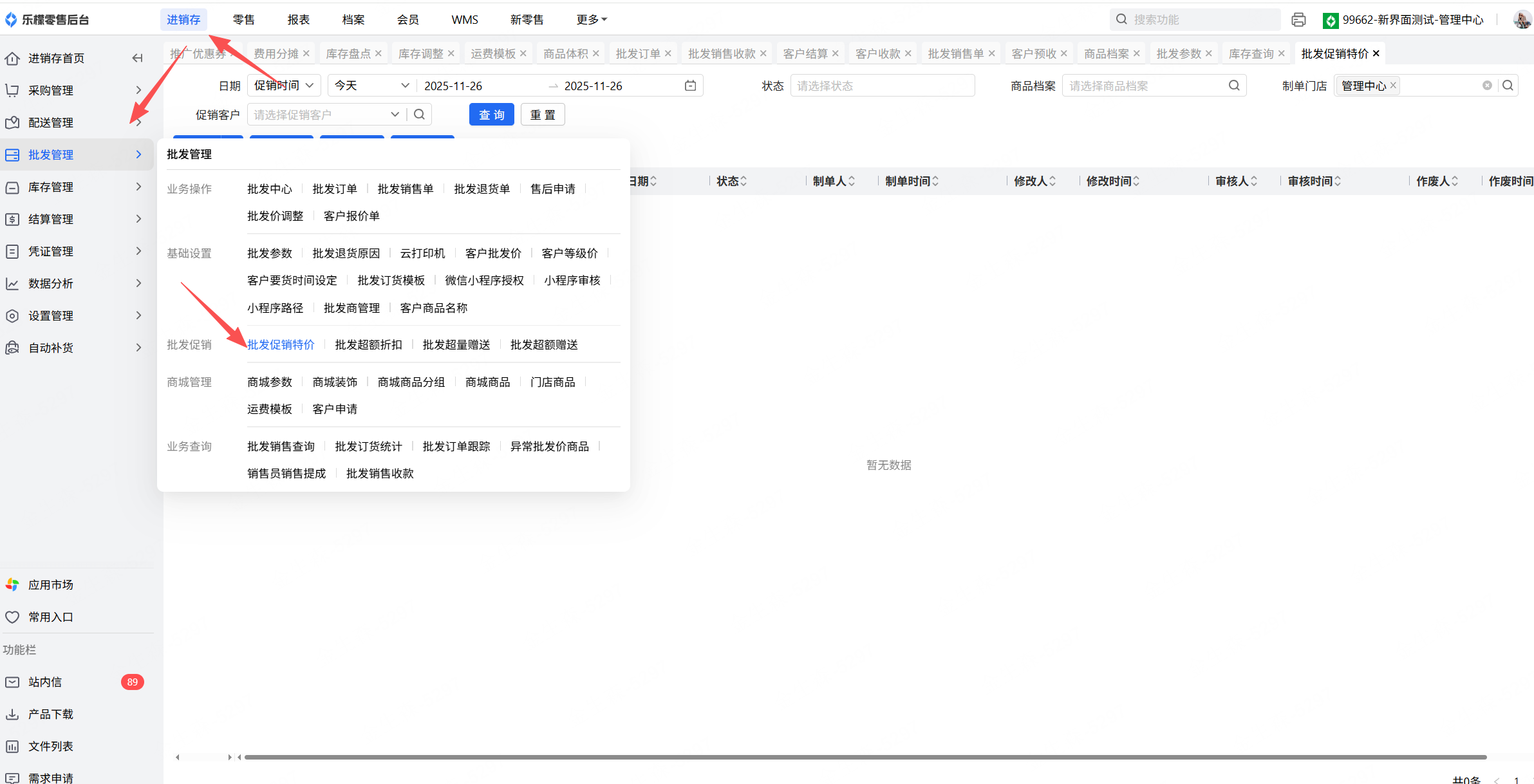Switch to the 批发订单 tab

point(637,53)
